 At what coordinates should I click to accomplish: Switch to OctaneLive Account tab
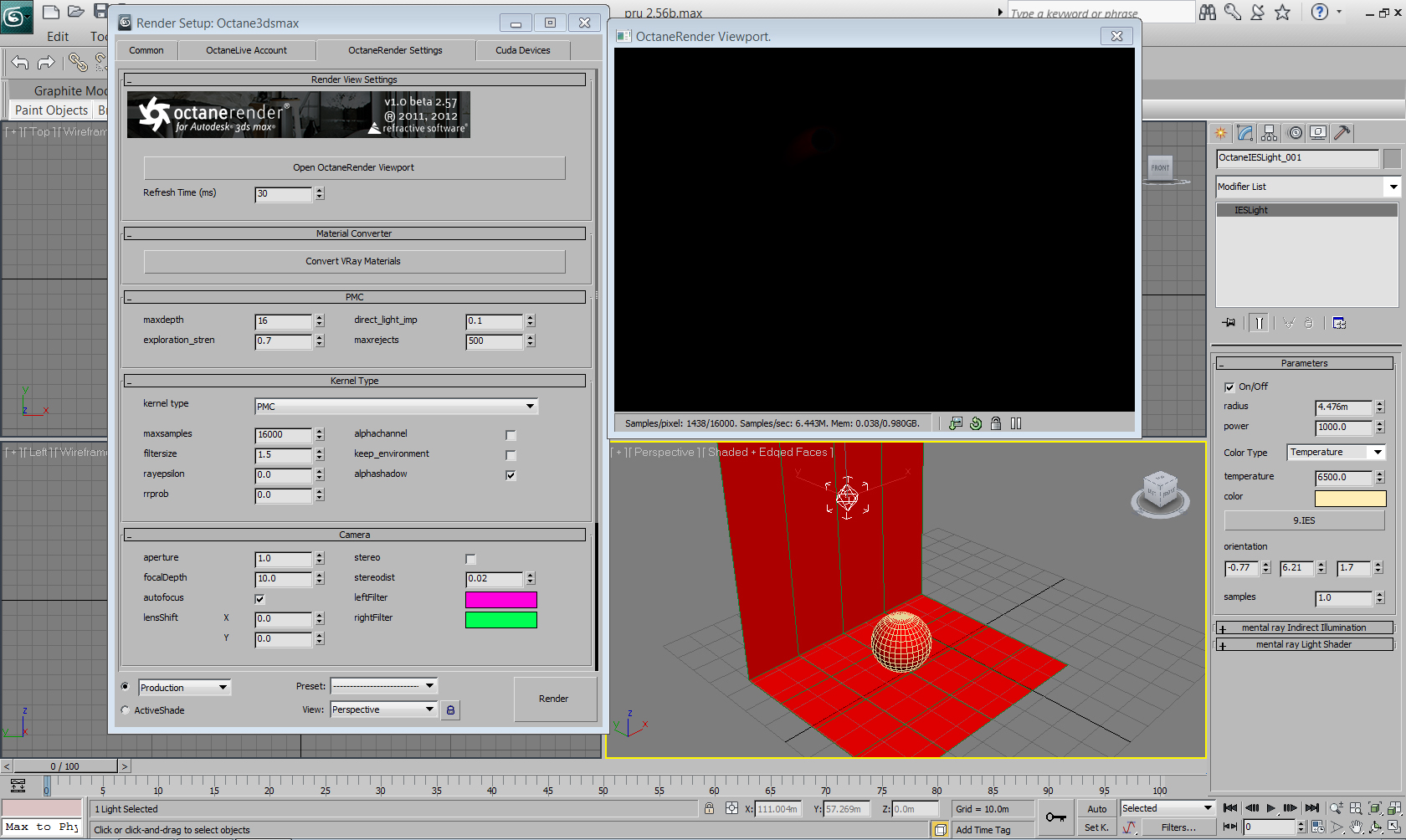click(x=246, y=50)
